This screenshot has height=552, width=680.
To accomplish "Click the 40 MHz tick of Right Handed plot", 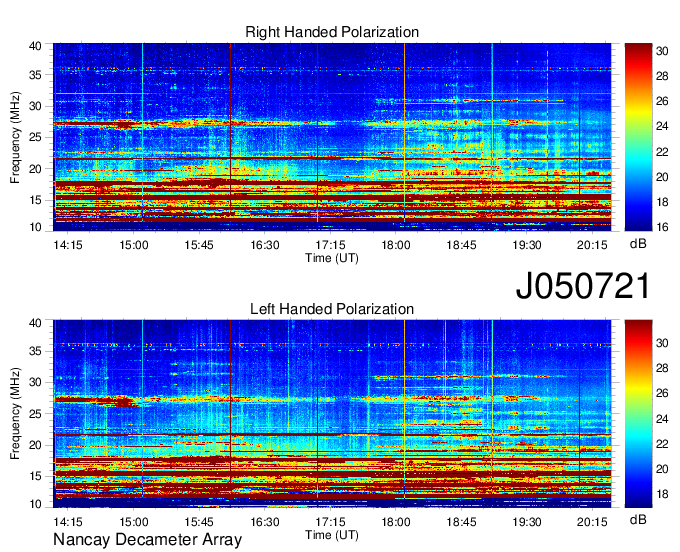I will coord(35,46).
